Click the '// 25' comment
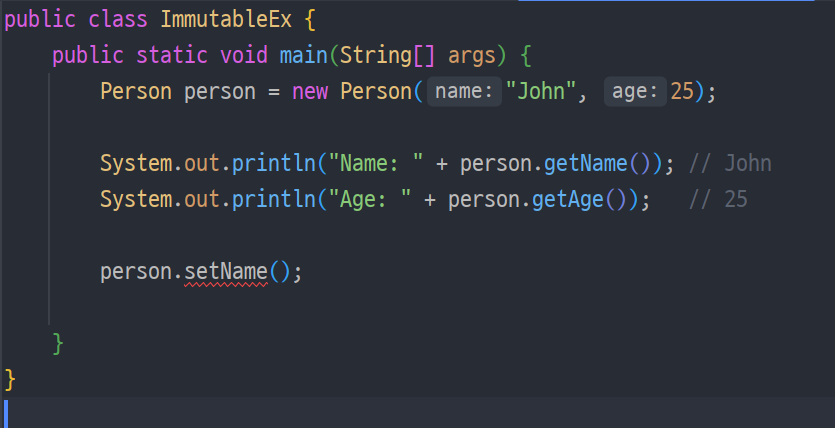Viewport: 835px width, 428px height. 718,199
